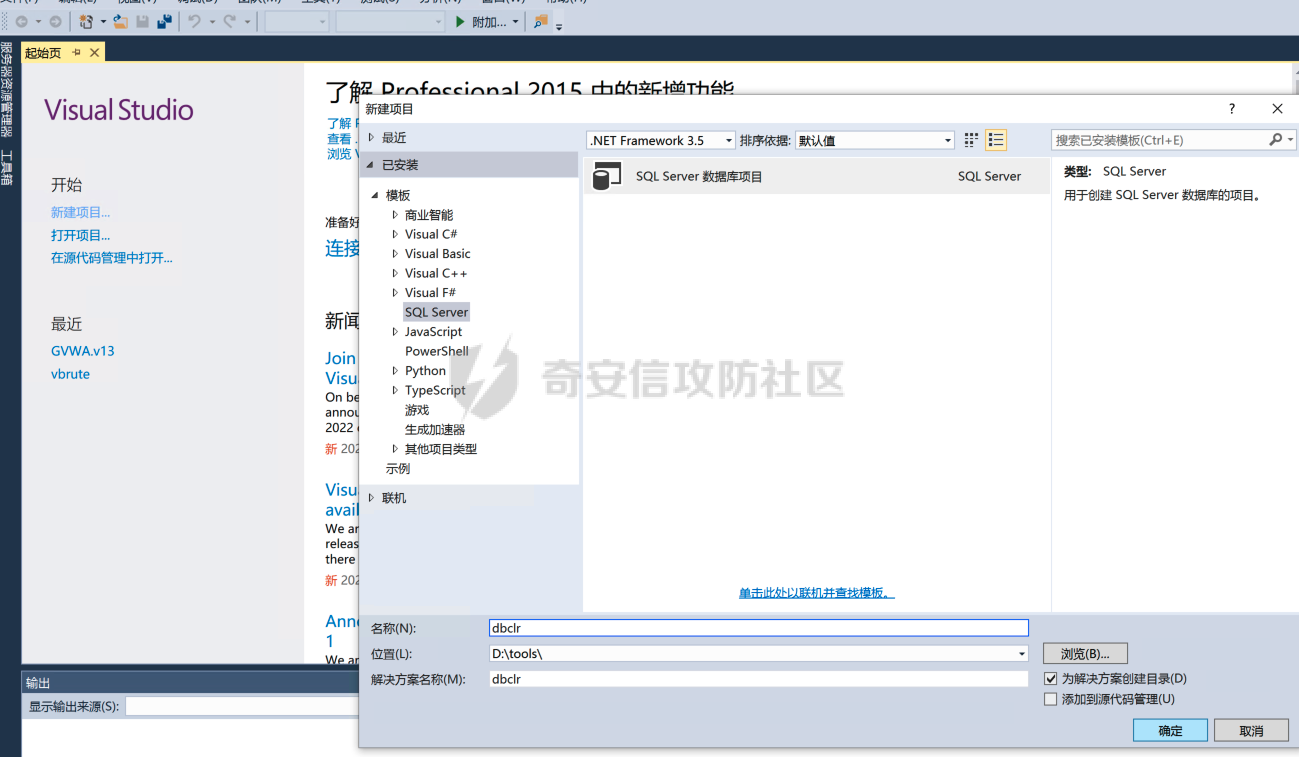Open the 位置 path dropdown arrow
This screenshot has width=1299, height=757.
coord(1021,654)
